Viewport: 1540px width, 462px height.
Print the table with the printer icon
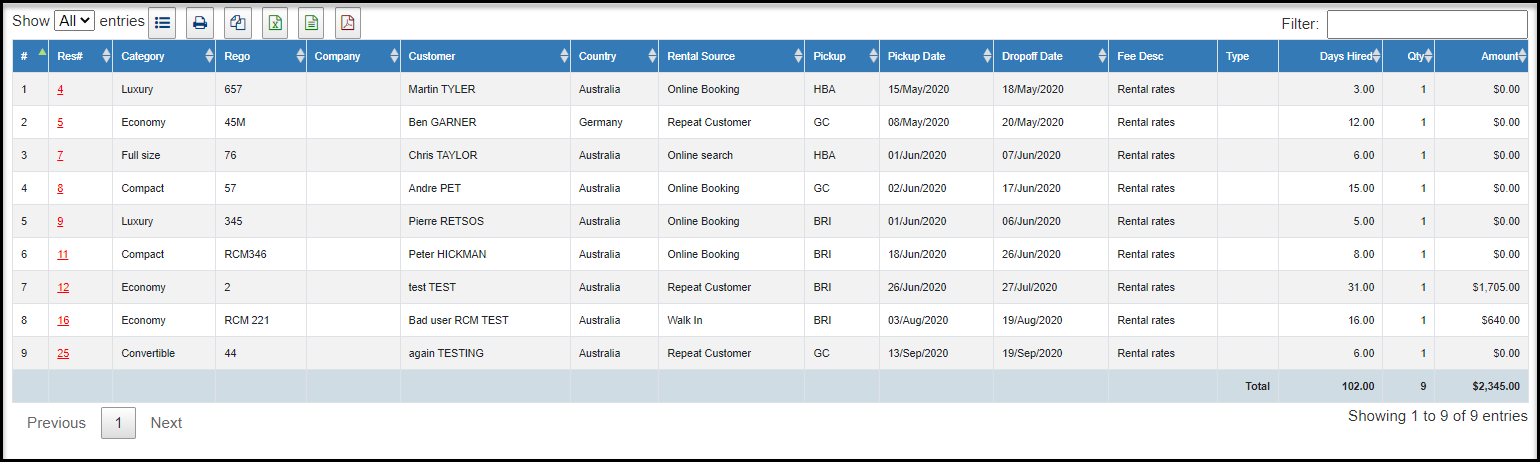click(x=200, y=22)
